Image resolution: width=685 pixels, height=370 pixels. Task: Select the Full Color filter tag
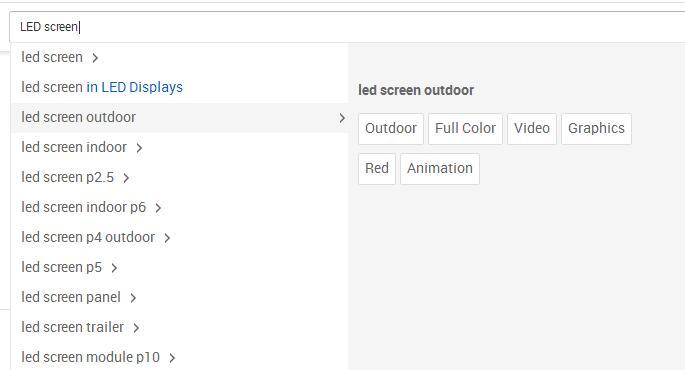pos(465,128)
